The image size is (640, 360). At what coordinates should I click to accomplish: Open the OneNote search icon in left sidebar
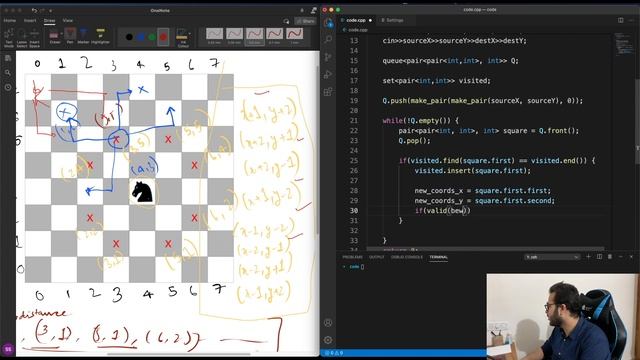pyautogui.click(x=8, y=73)
